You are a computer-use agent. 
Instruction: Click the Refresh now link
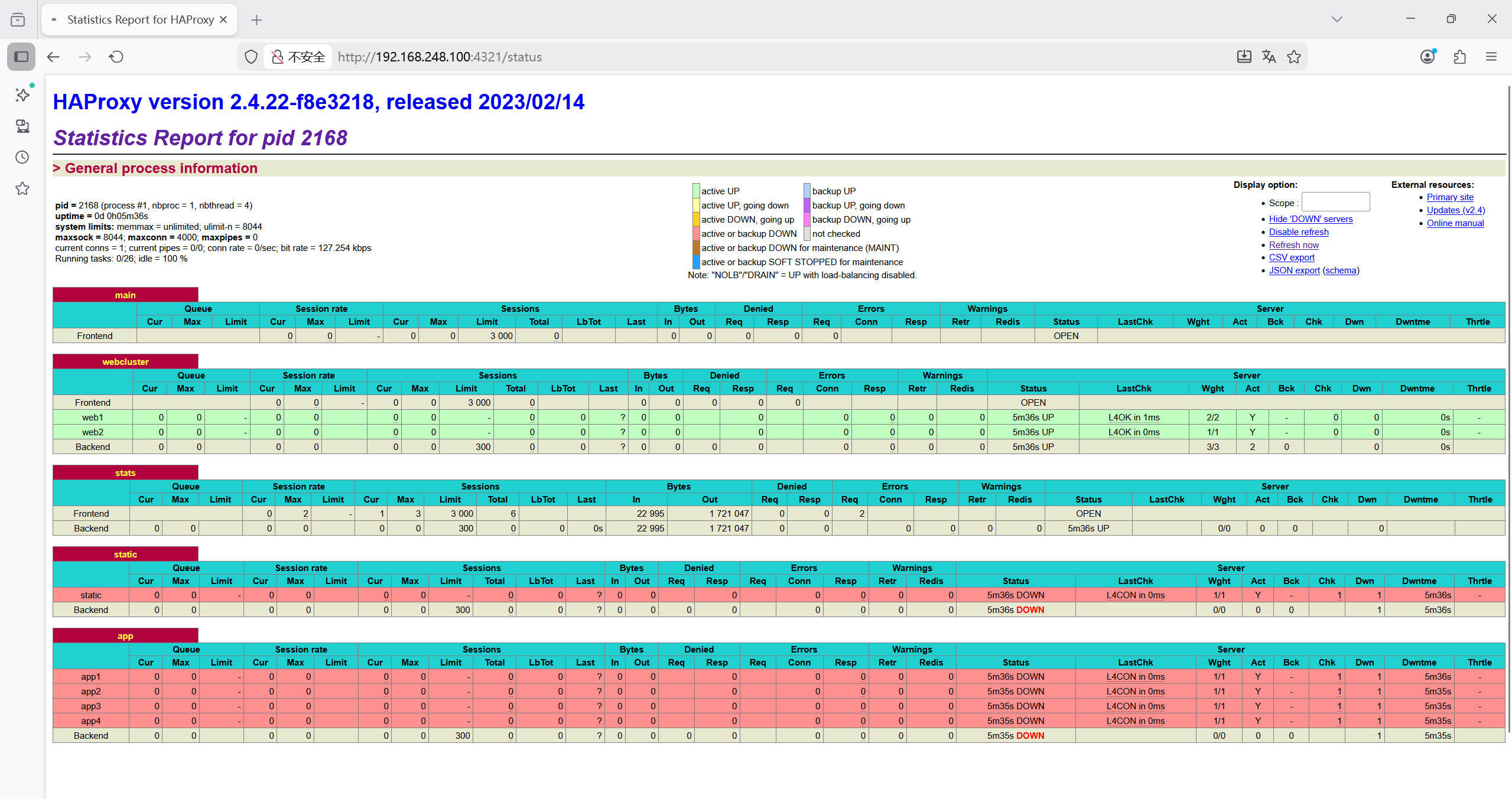tap(1293, 245)
